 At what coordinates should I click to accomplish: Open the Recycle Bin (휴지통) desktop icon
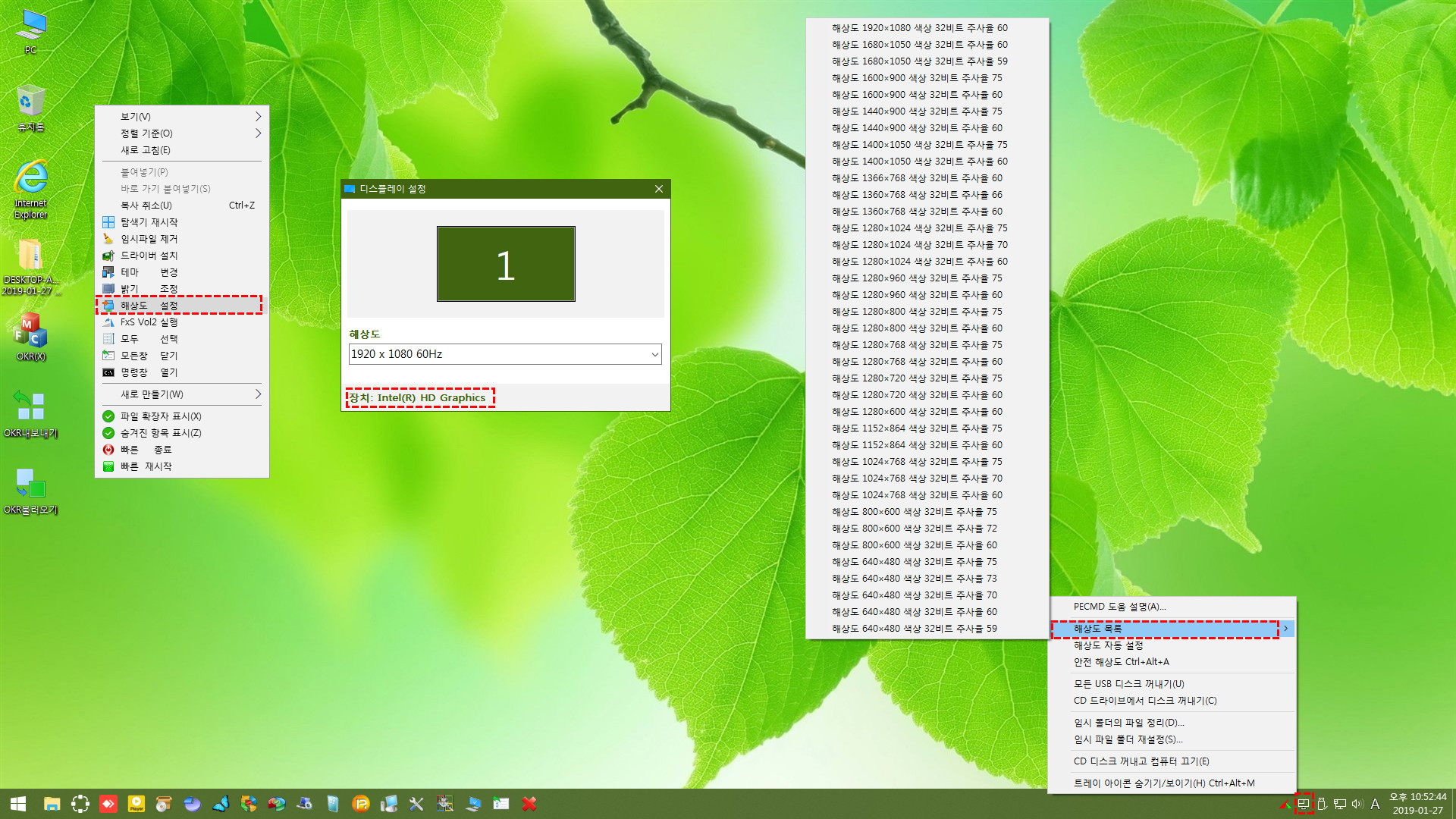(30, 108)
